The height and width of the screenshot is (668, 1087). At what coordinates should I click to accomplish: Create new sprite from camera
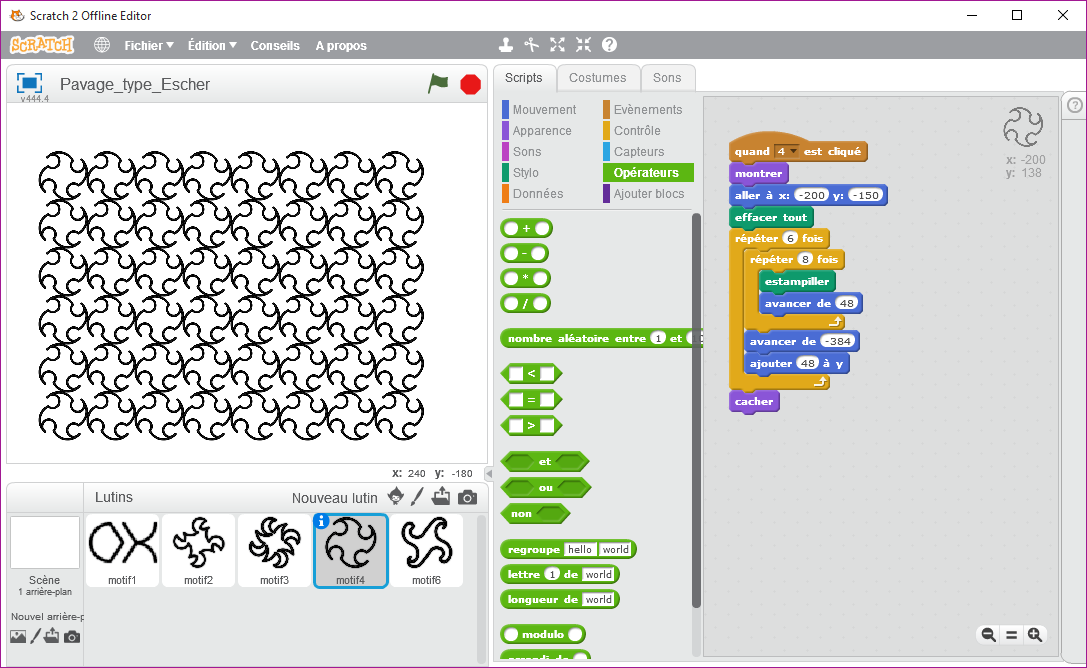pos(467,497)
